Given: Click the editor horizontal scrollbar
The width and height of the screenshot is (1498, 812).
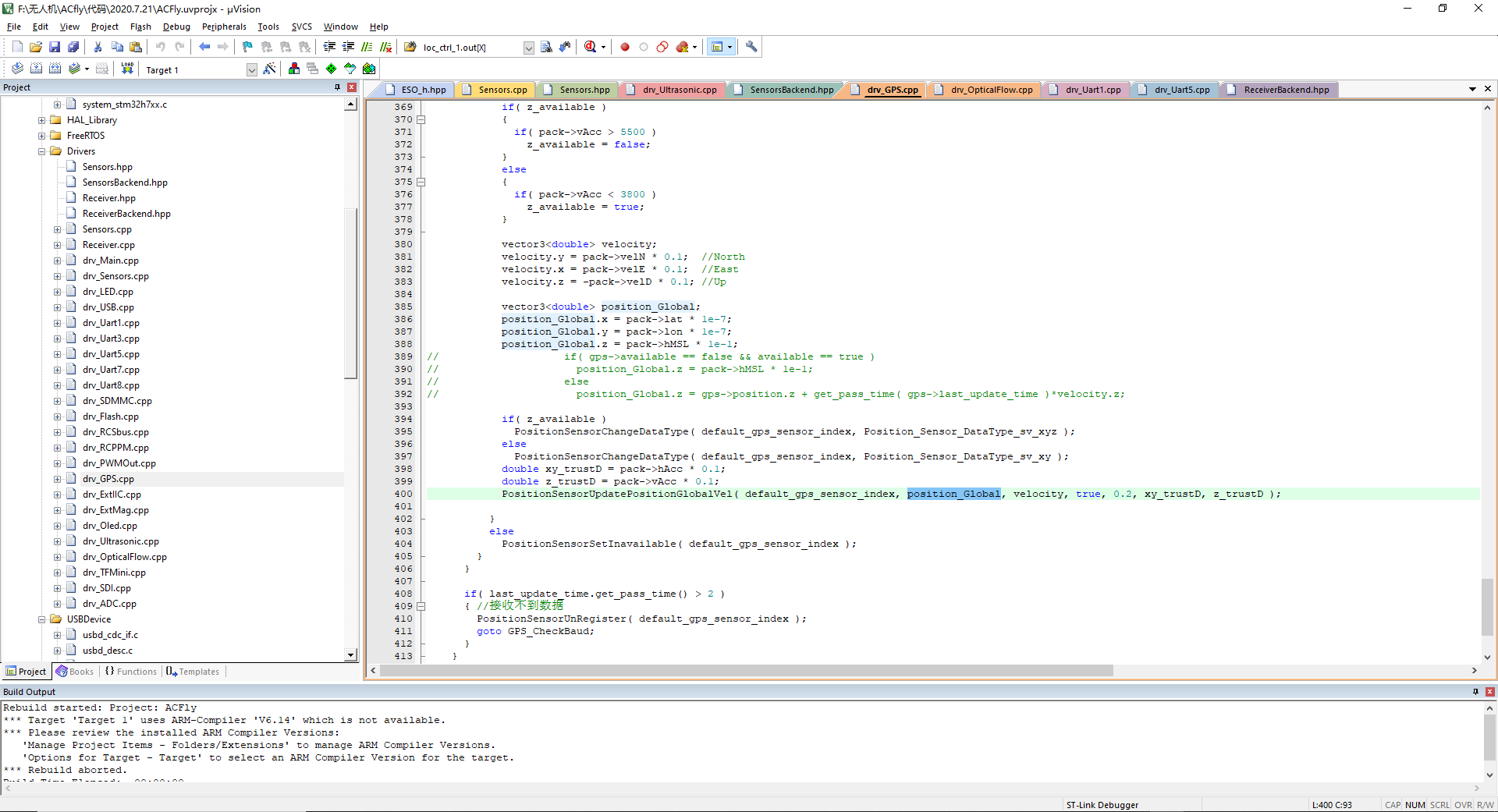Looking at the screenshot, I should 746,671.
